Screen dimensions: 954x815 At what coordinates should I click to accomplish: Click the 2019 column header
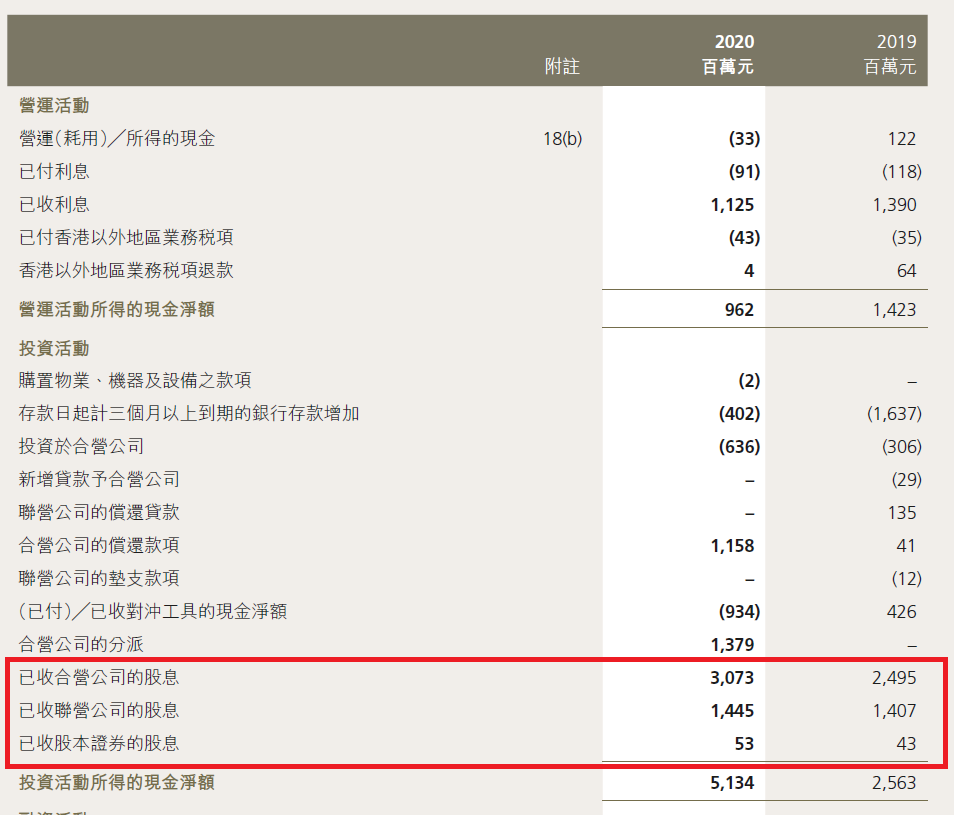(x=896, y=41)
